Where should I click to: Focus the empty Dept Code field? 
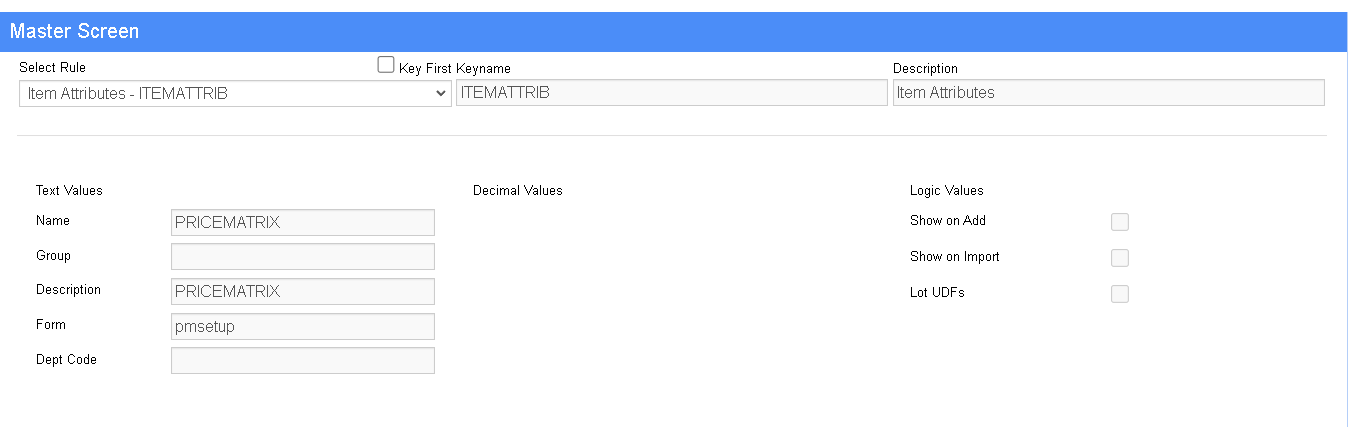click(303, 361)
